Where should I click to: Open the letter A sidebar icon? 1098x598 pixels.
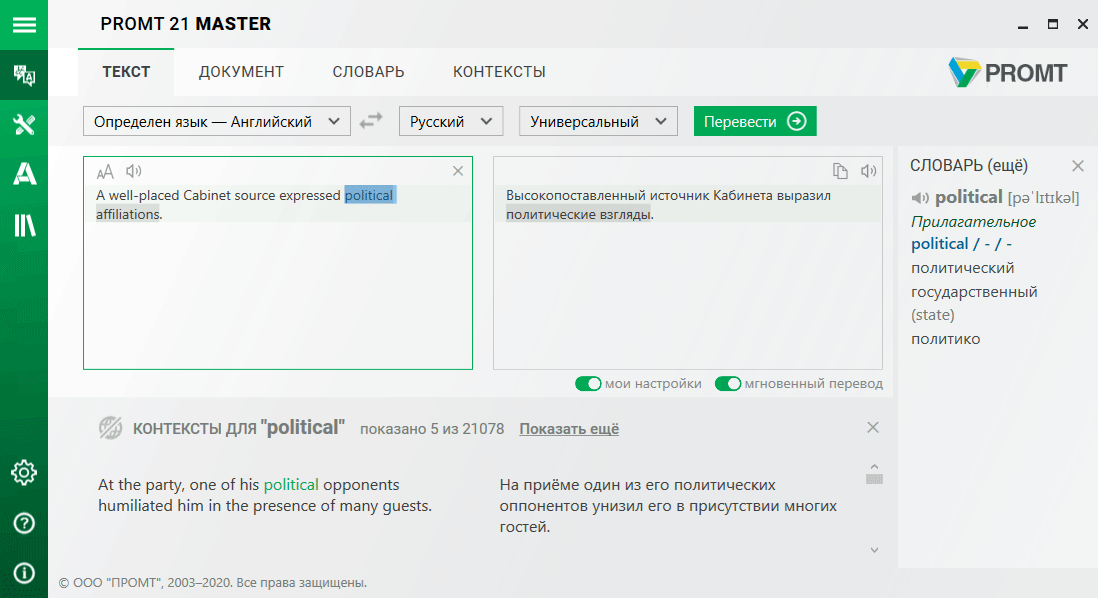tap(25, 174)
